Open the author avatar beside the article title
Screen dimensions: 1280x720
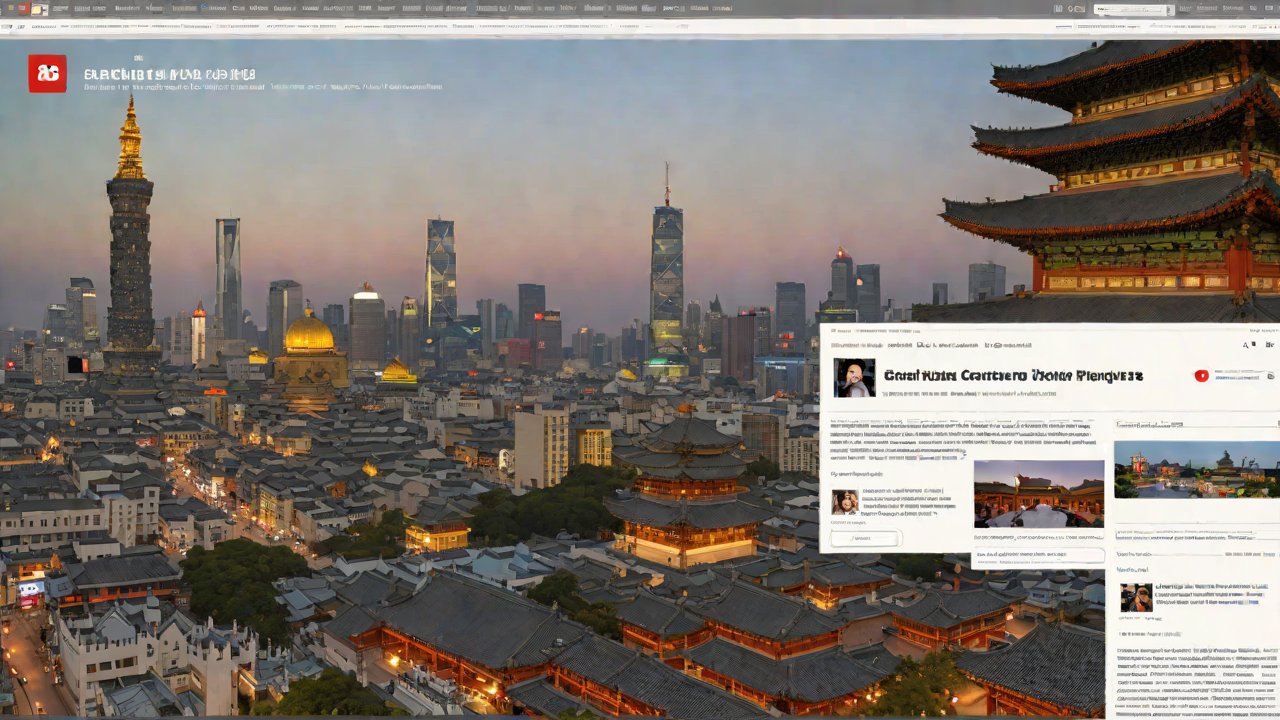point(854,378)
